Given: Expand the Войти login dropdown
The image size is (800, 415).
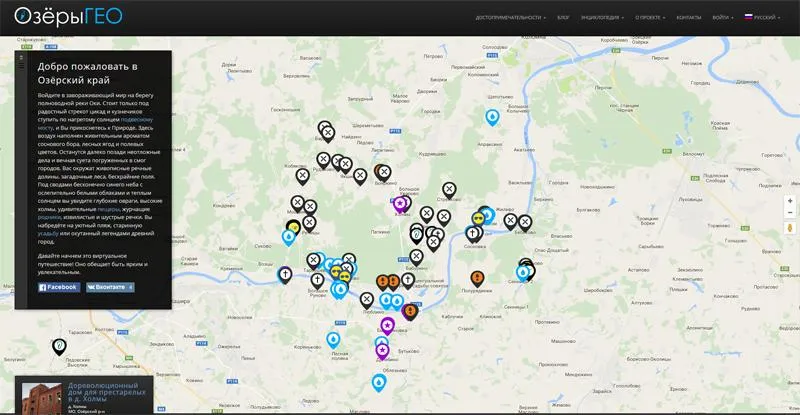Looking at the screenshot, I should 722,17.
